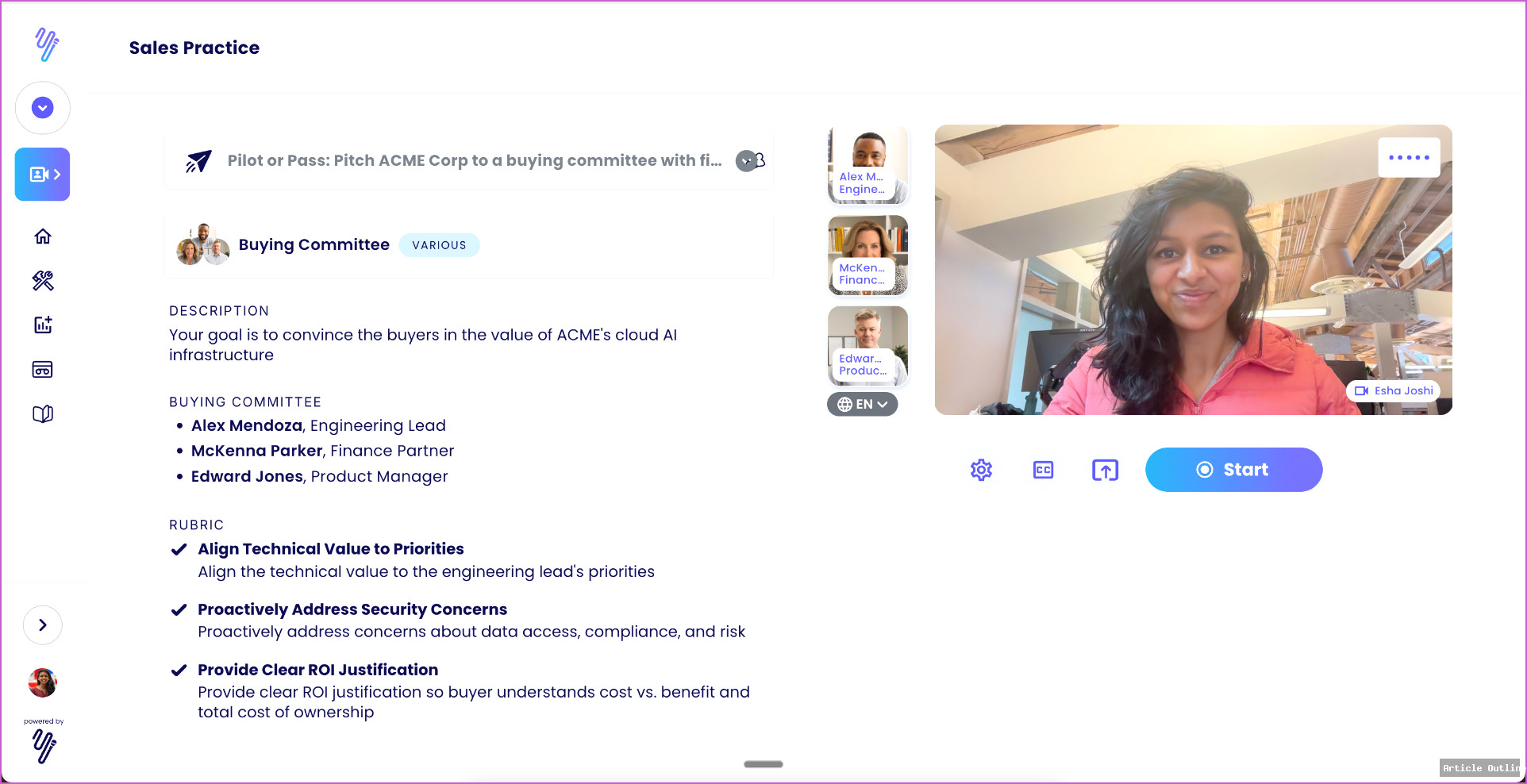Expand the scenario title dropdown arrow
This screenshot has width=1527, height=784.
(746, 161)
